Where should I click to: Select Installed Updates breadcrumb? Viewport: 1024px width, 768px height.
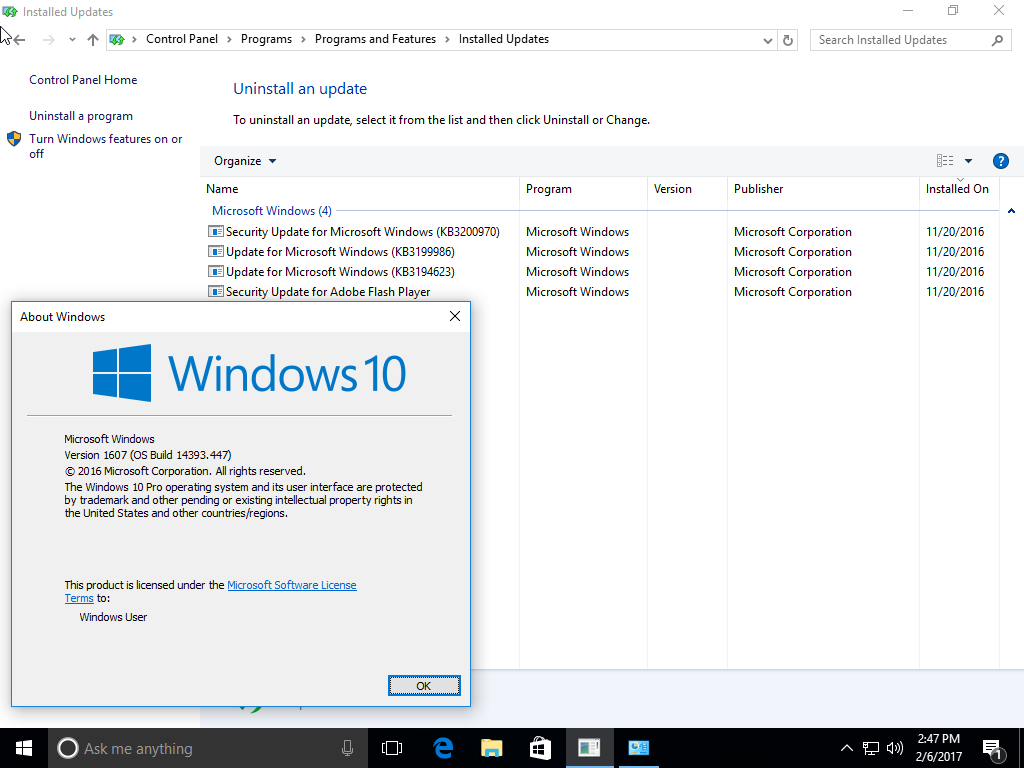tap(504, 39)
